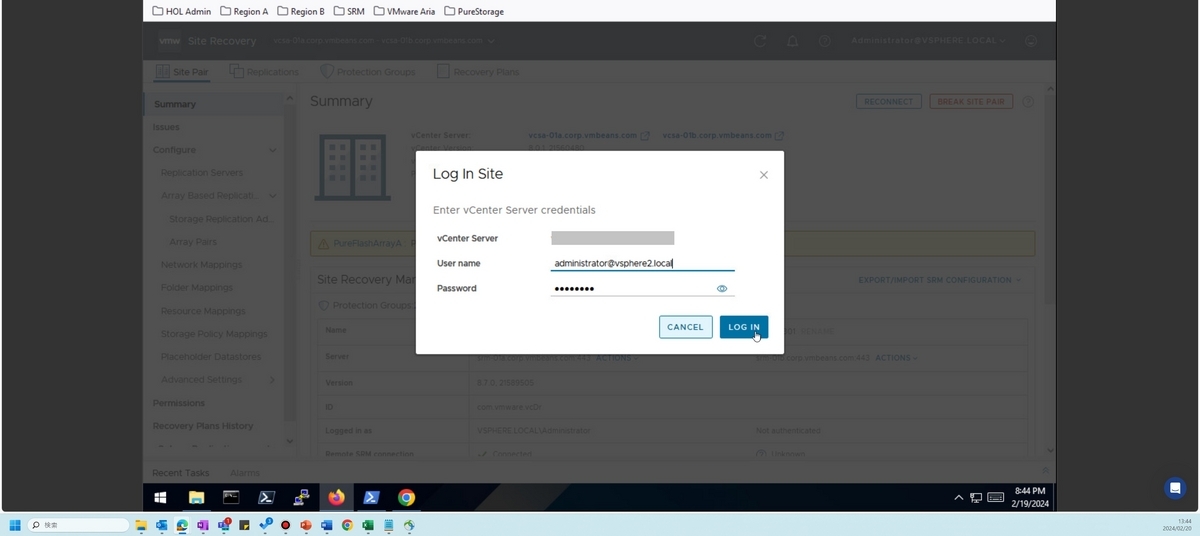
Task: Open the Firefox icon on inner taskbar
Action: (x=336, y=497)
